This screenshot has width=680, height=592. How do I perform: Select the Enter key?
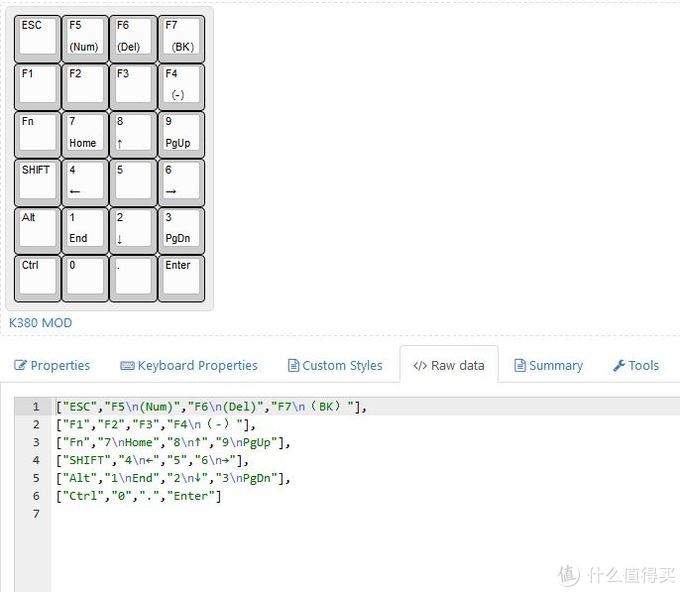coord(181,278)
